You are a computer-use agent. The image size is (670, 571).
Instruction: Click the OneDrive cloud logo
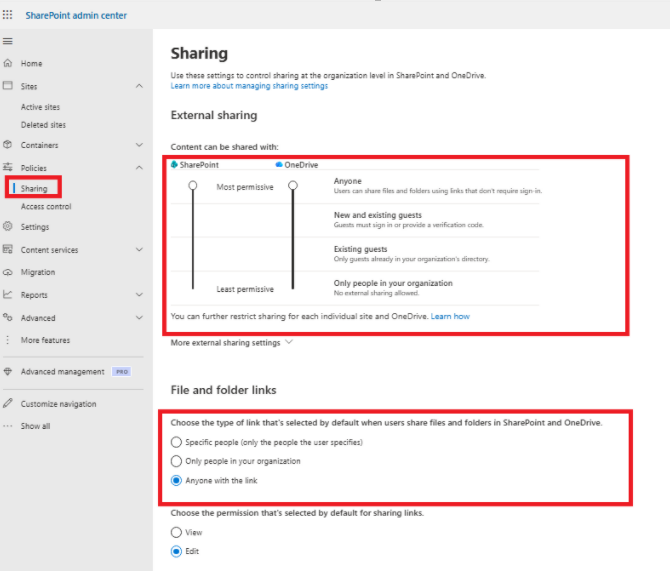(279, 165)
